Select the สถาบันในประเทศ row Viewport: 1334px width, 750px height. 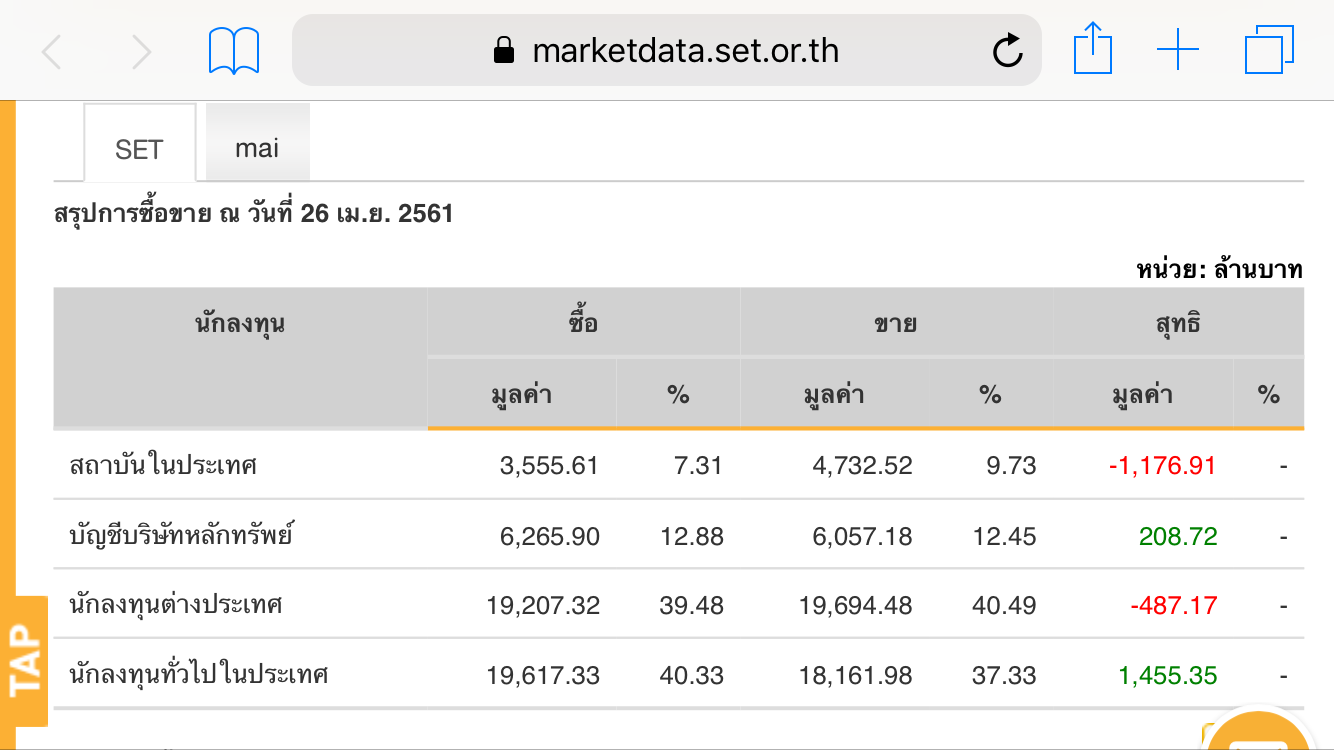[x=164, y=465]
